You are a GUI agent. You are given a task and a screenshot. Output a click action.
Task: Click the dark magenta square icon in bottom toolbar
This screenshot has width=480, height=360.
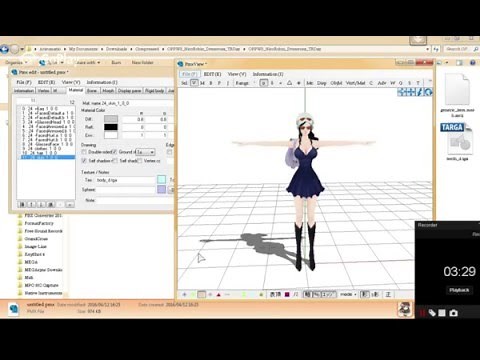pos(287,295)
